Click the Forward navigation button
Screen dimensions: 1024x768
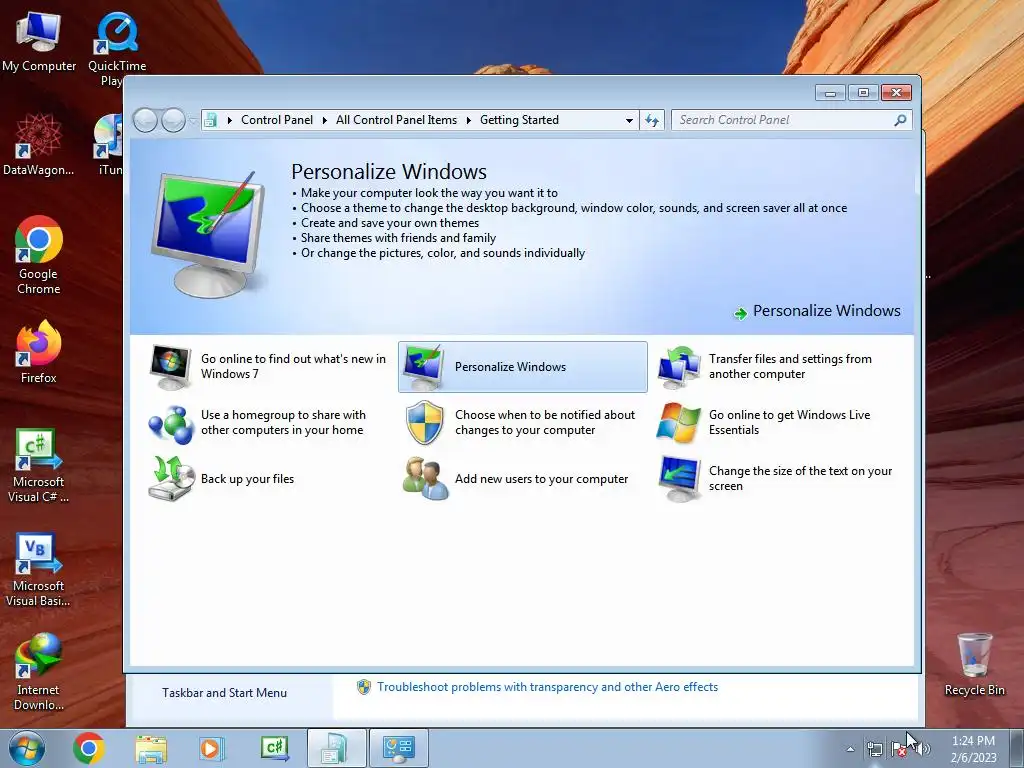click(173, 120)
